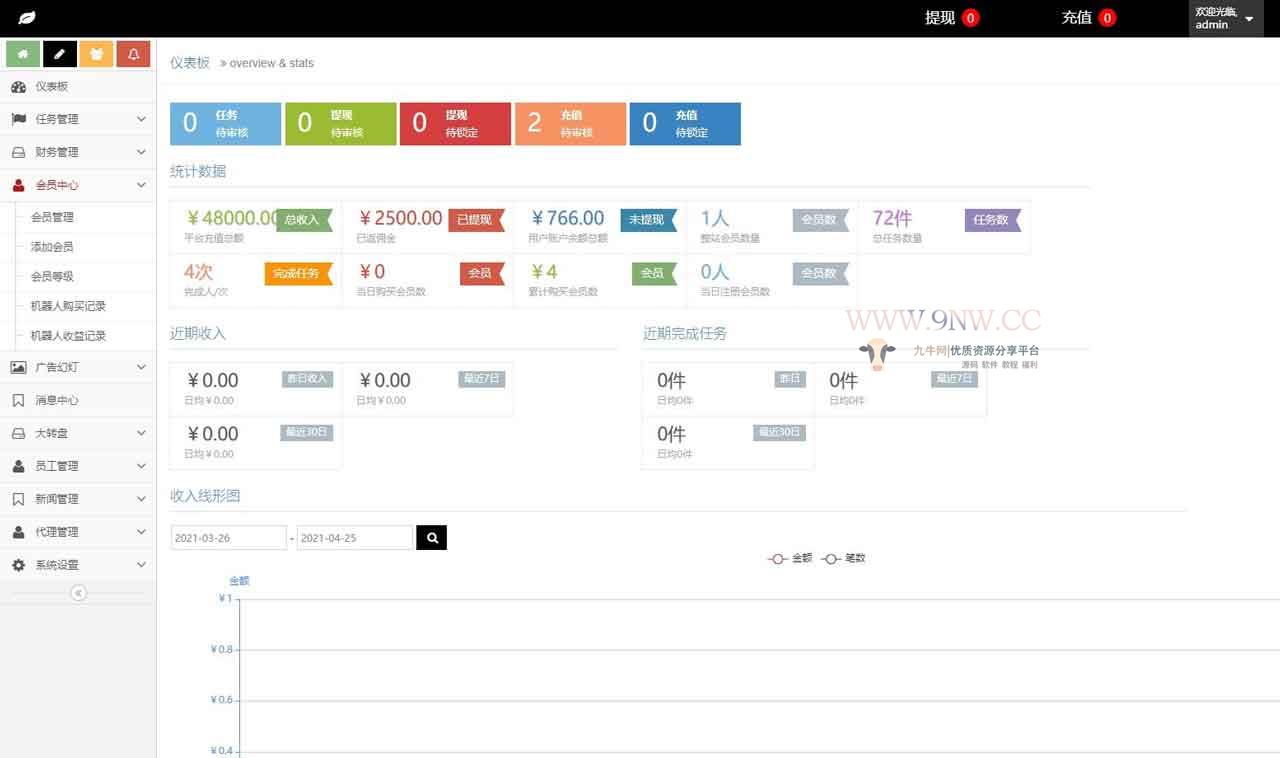Click the 充值 待审核 orange tile
This screenshot has width=1280, height=758.
(570, 124)
